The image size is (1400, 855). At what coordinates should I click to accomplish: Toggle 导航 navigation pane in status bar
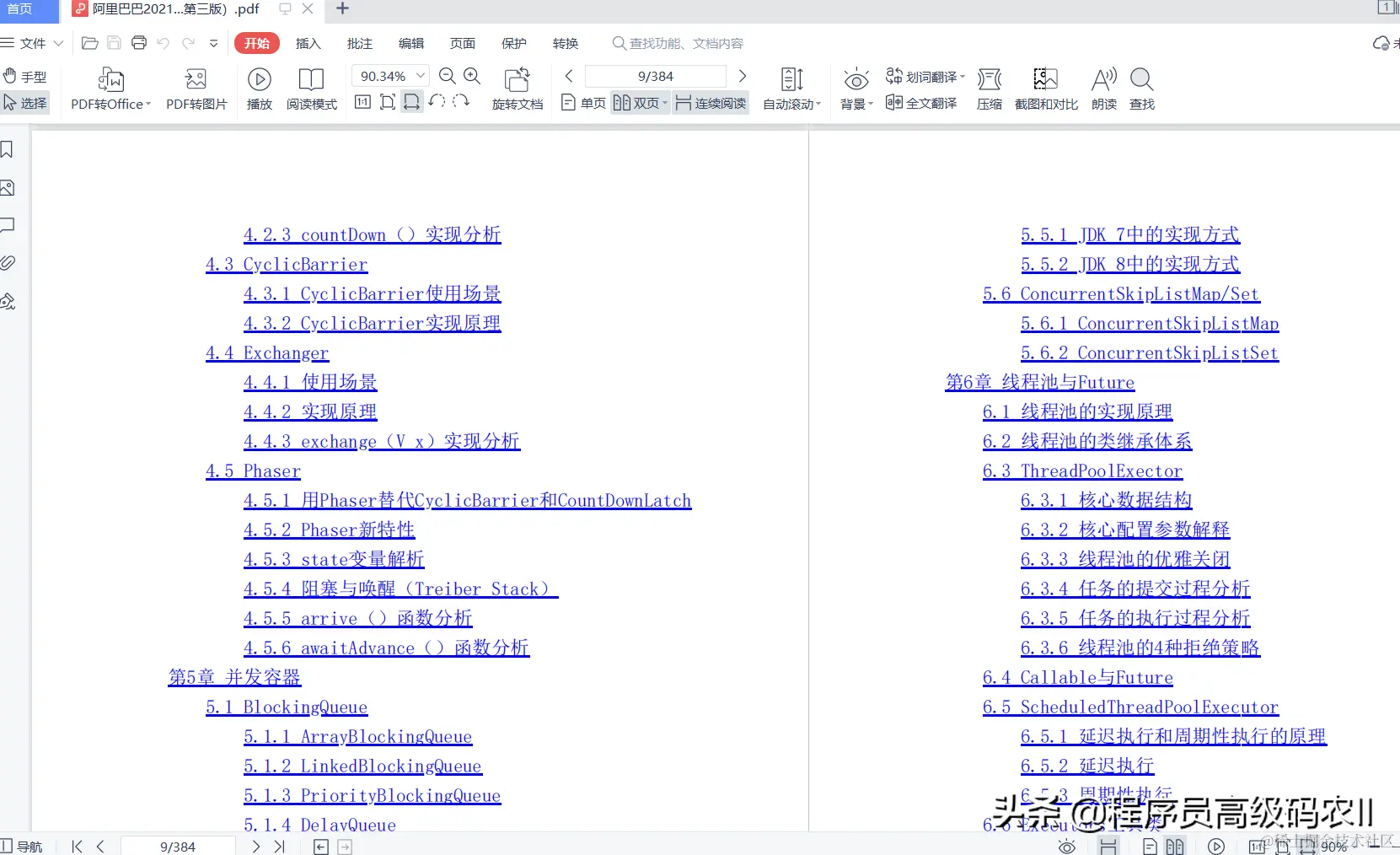[22, 847]
